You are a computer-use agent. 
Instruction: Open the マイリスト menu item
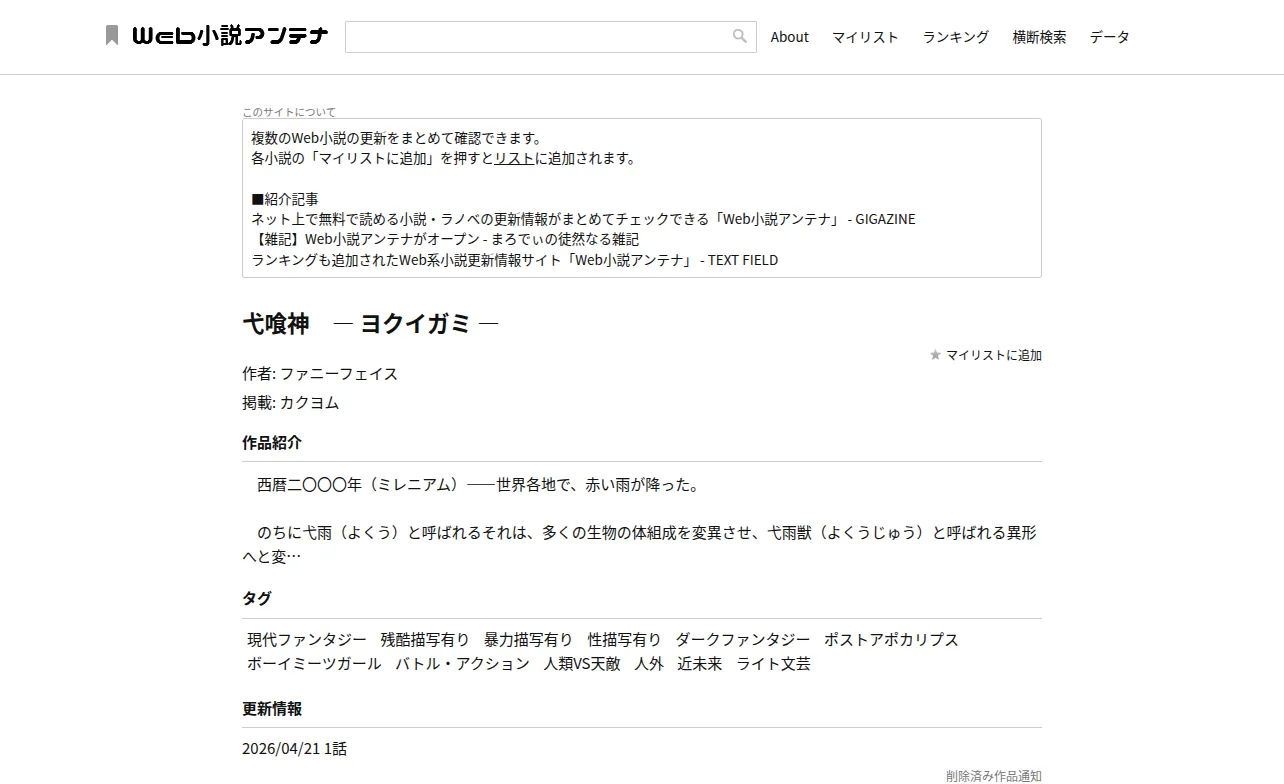[x=865, y=37]
